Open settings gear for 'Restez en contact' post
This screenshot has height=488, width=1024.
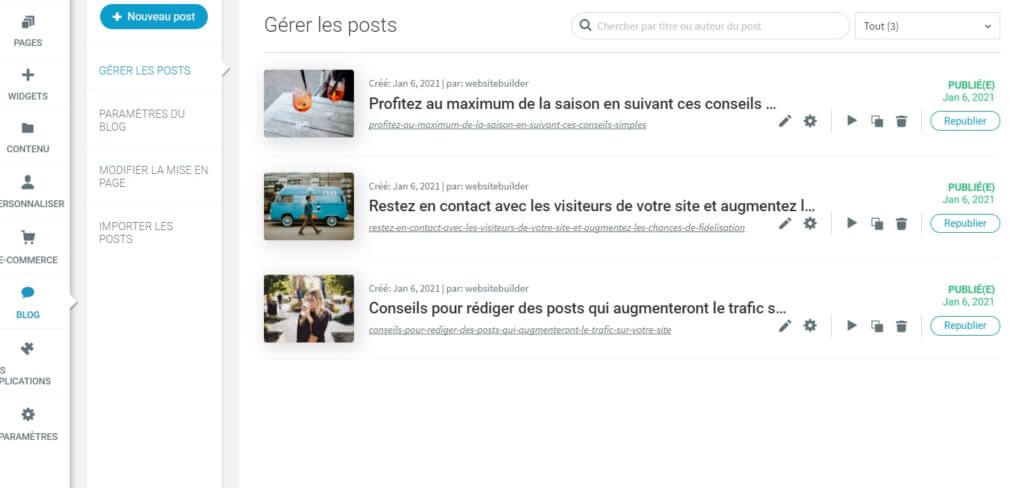[x=810, y=223]
